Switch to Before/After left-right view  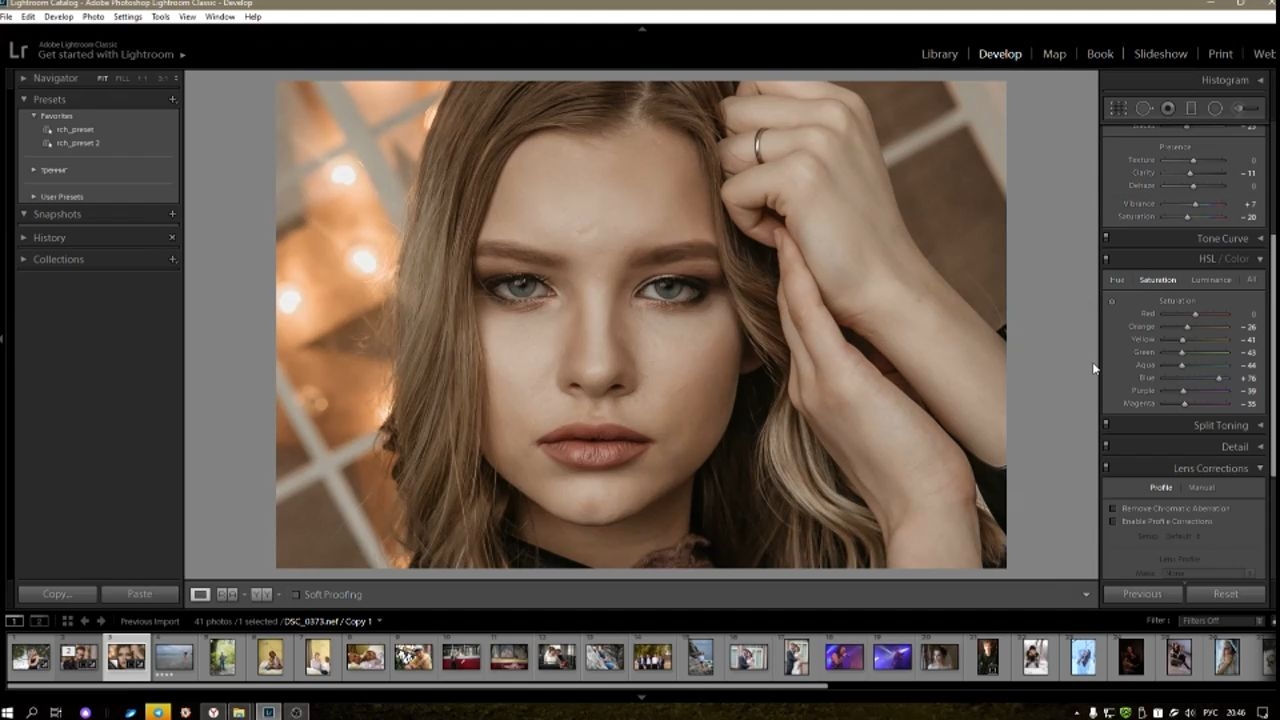pyautogui.click(x=227, y=594)
